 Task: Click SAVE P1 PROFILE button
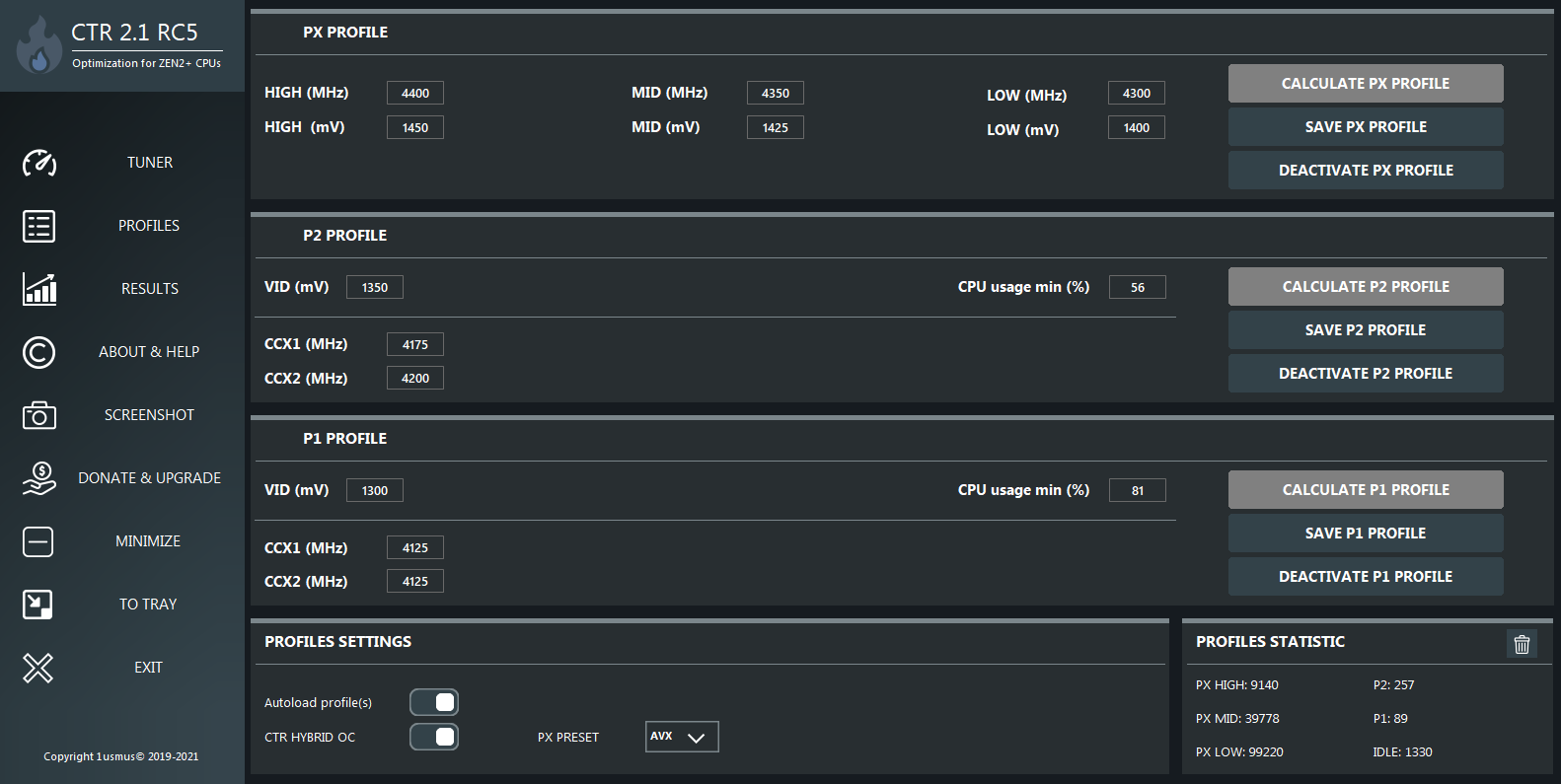[x=1366, y=534]
